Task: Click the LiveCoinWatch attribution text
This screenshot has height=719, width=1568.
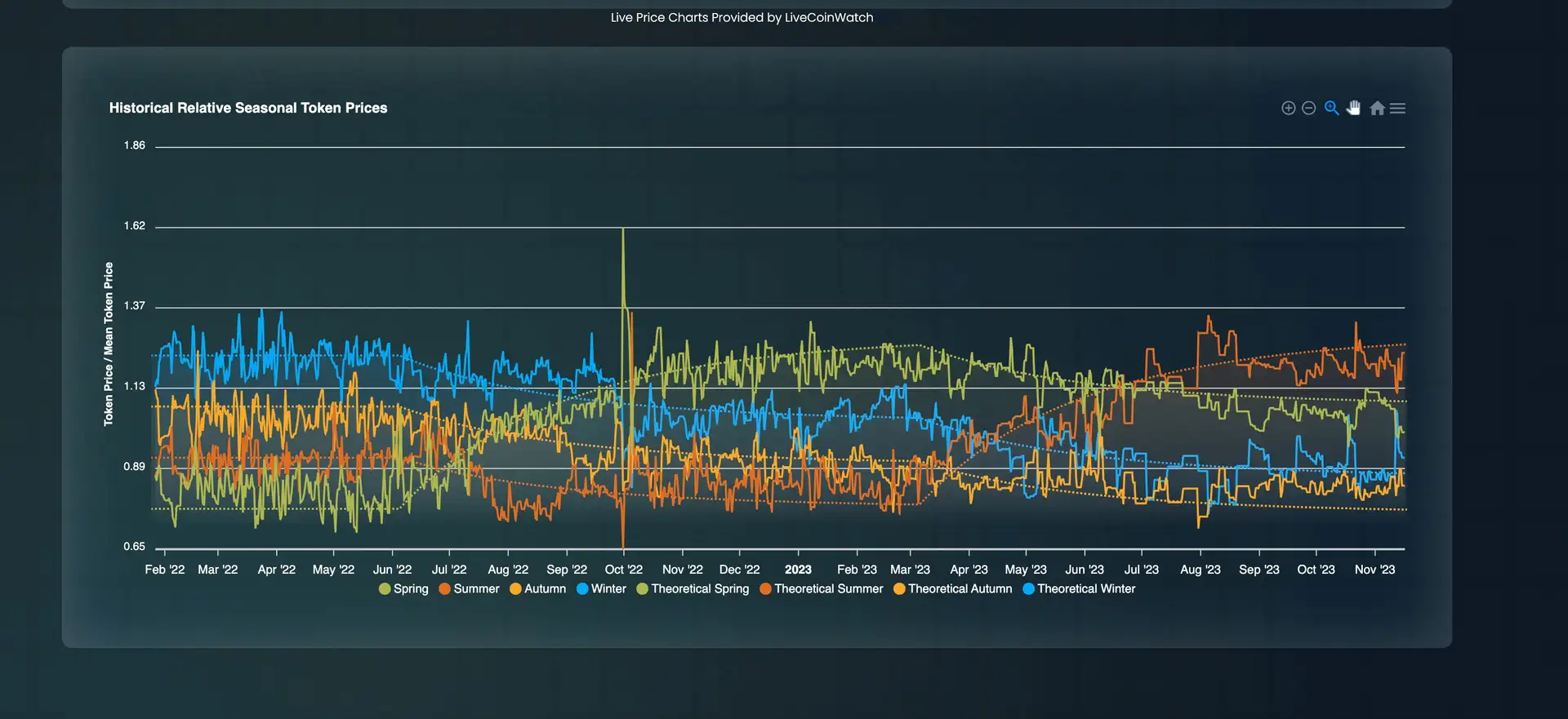Action: tap(742, 17)
